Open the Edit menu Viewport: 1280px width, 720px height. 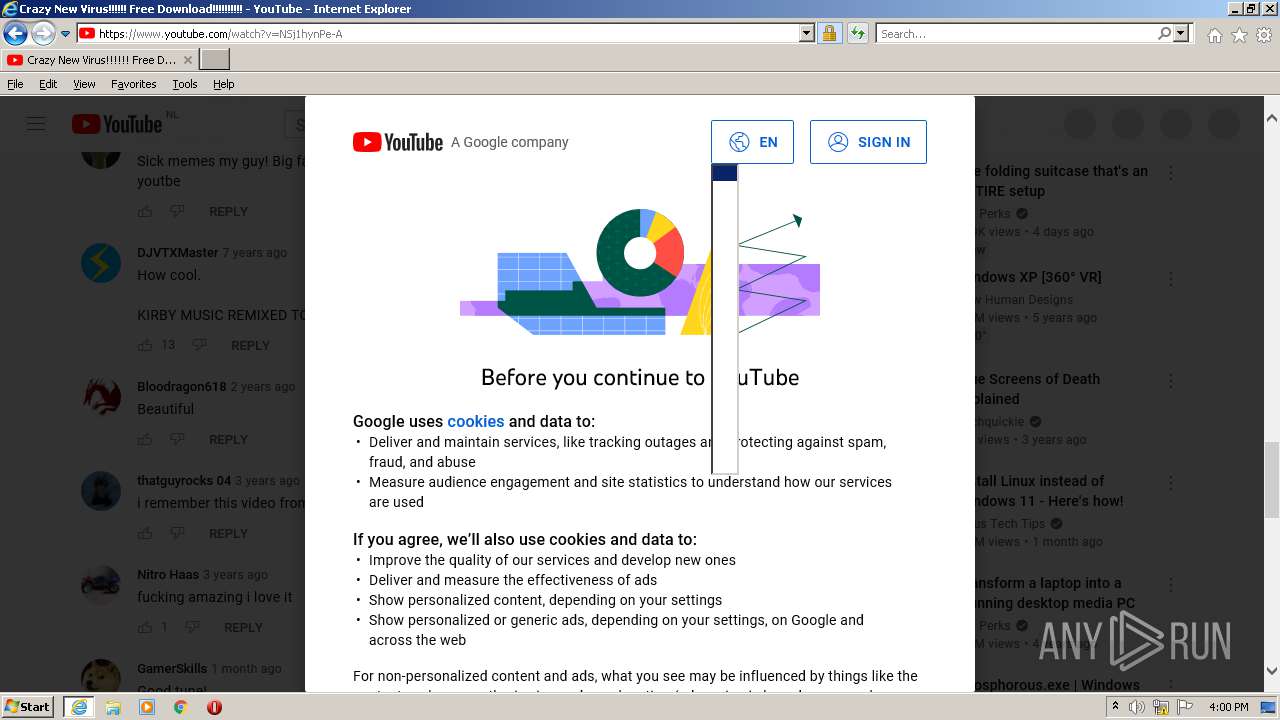pos(48,84)
